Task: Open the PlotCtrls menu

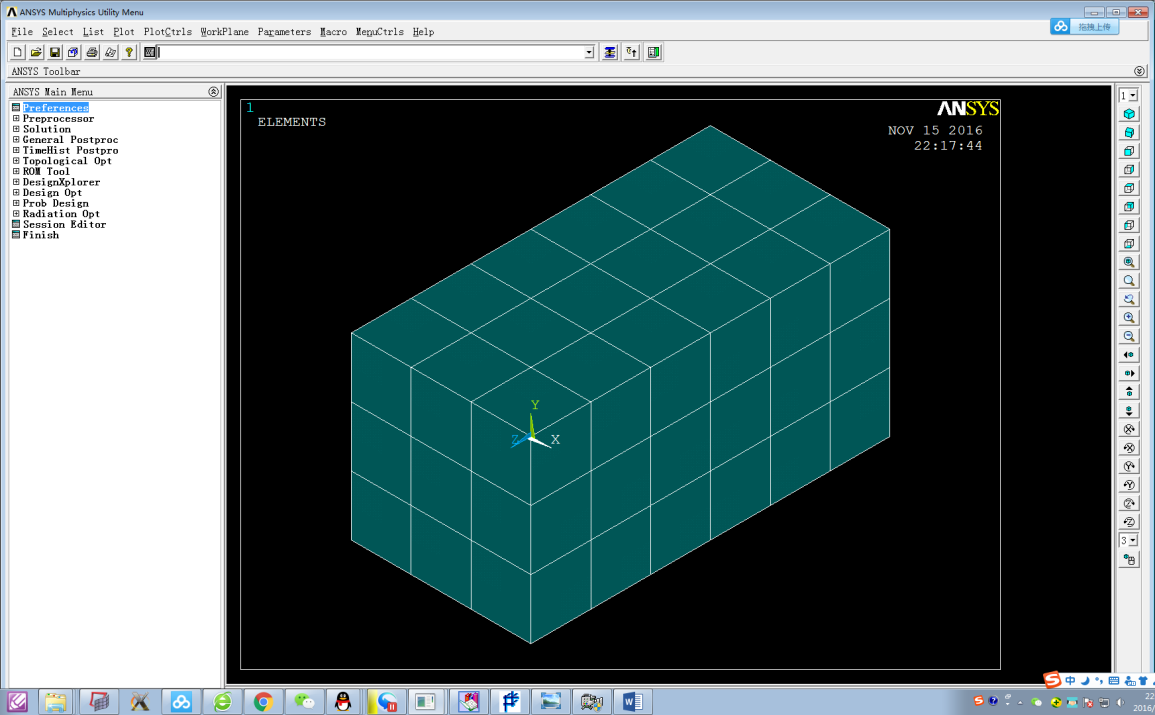Action: click(x=167, y=32)
